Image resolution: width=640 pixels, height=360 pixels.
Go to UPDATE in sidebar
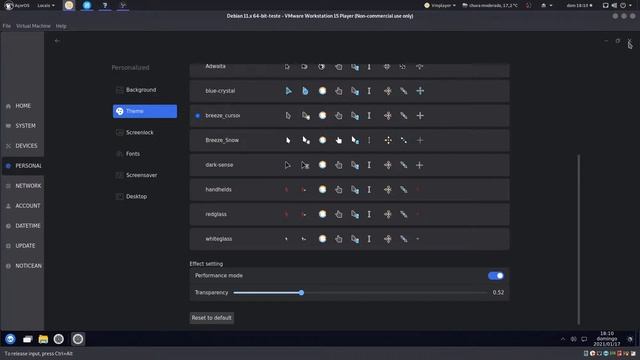click(x=23, y=246)
